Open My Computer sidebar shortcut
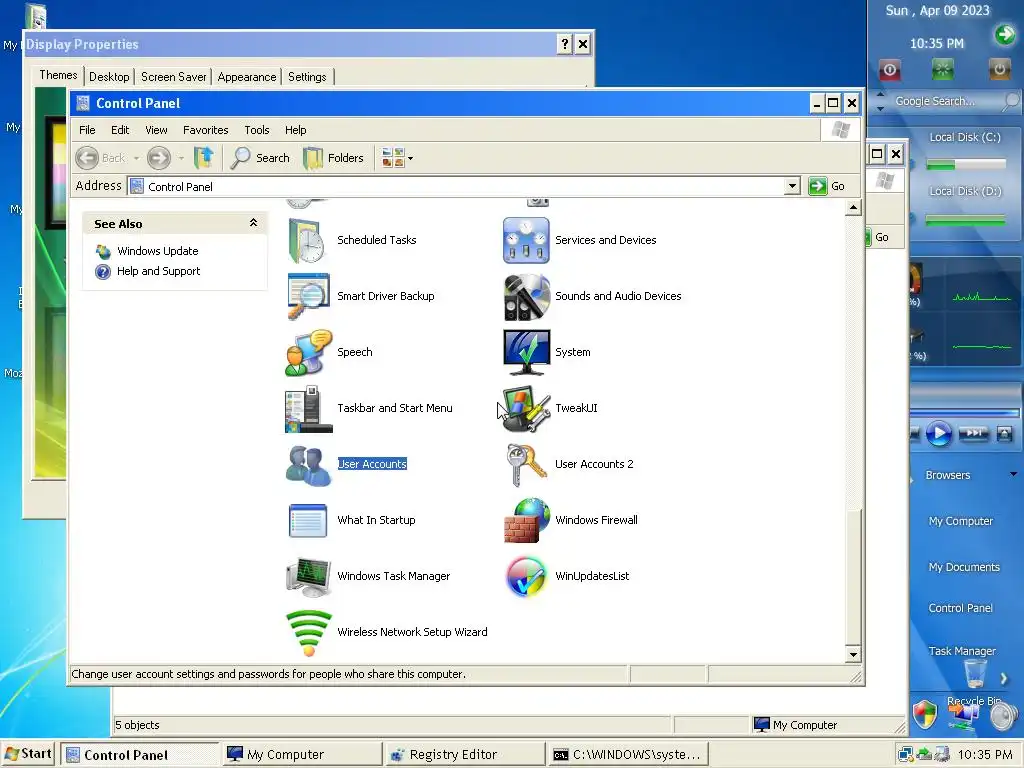The height and width of the screenshot is (768, 1024). 961,520
